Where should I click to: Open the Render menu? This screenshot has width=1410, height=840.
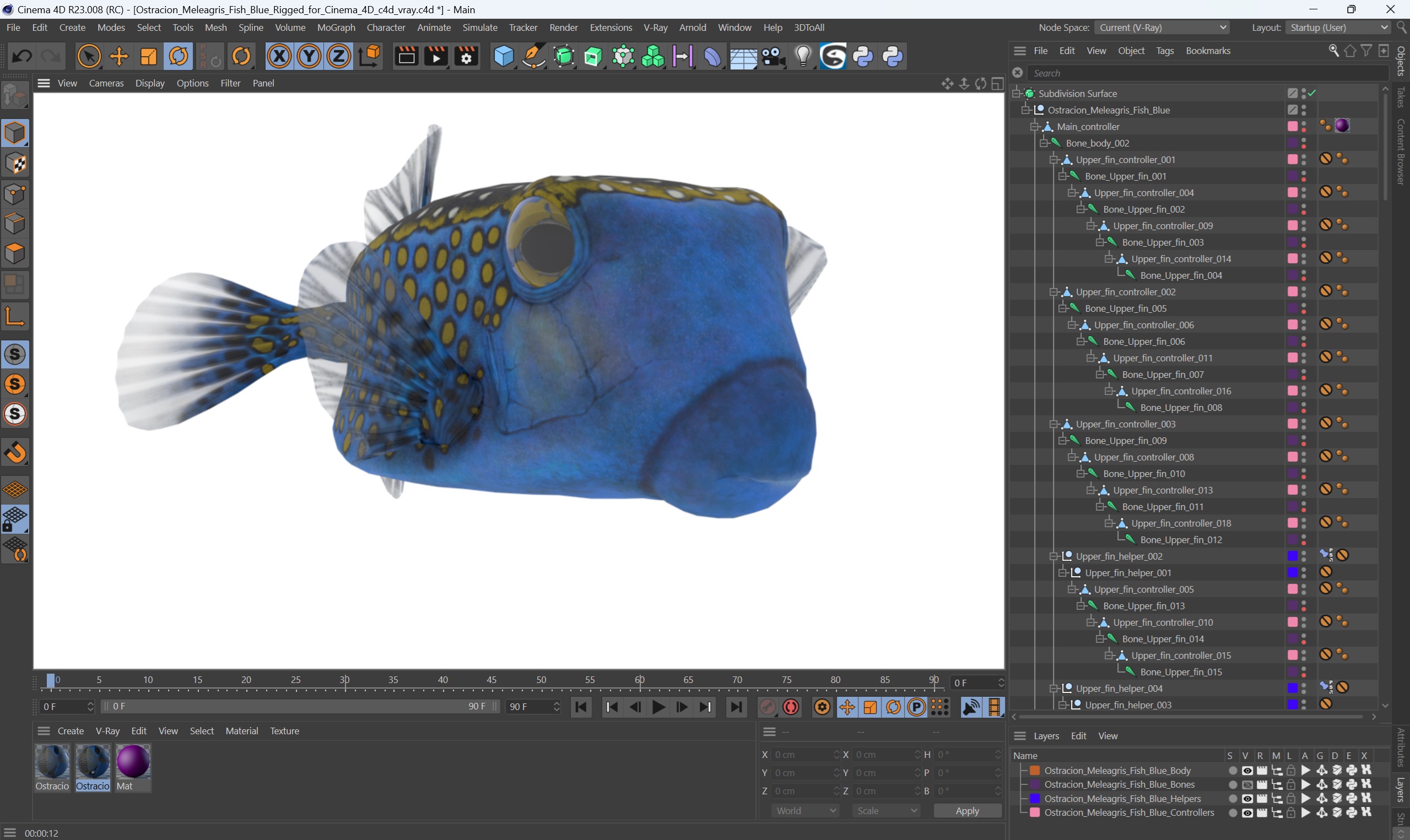click(563, 27)
